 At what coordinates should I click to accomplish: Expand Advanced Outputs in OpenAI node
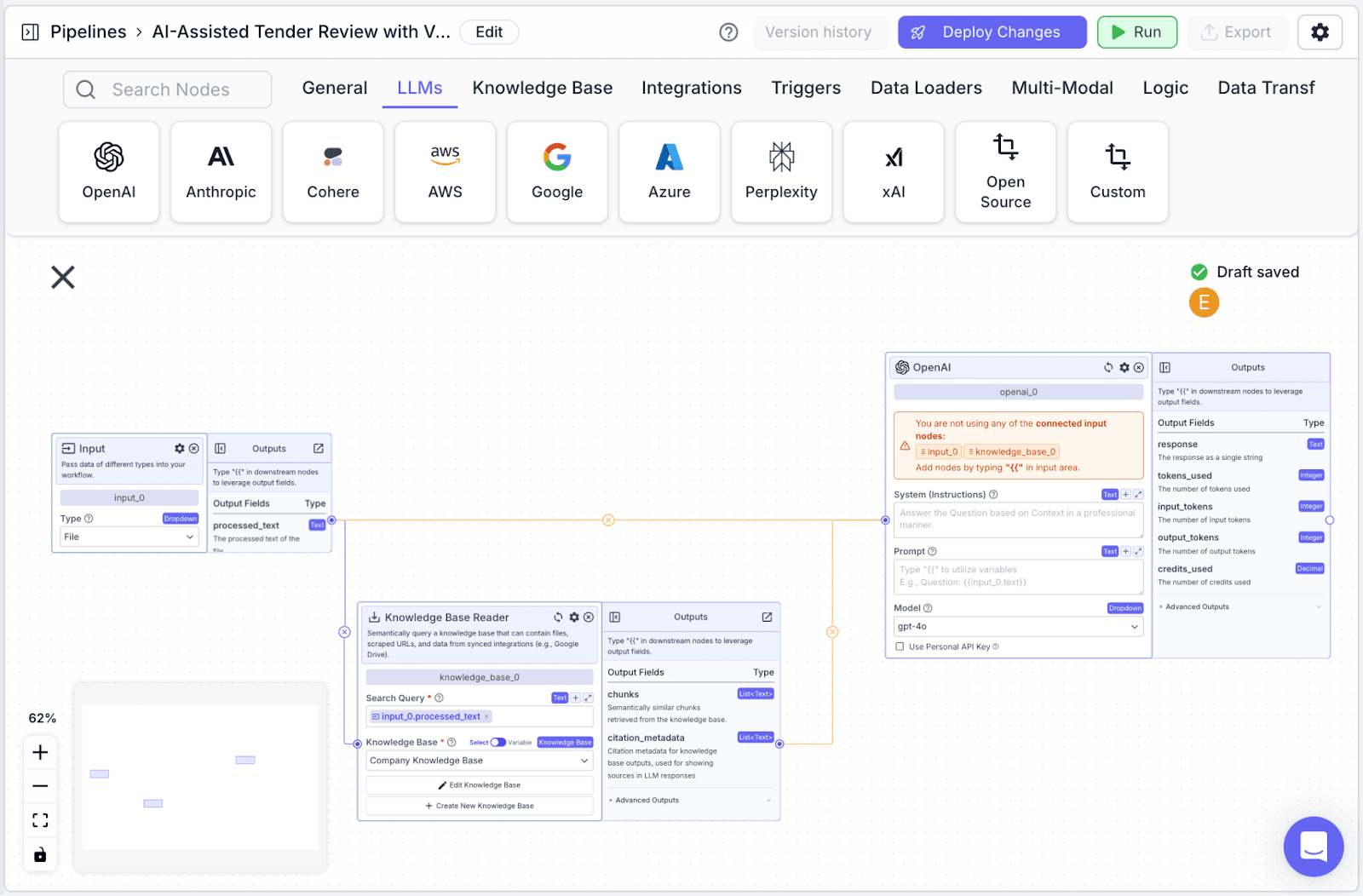click(x=1241, y=606)
